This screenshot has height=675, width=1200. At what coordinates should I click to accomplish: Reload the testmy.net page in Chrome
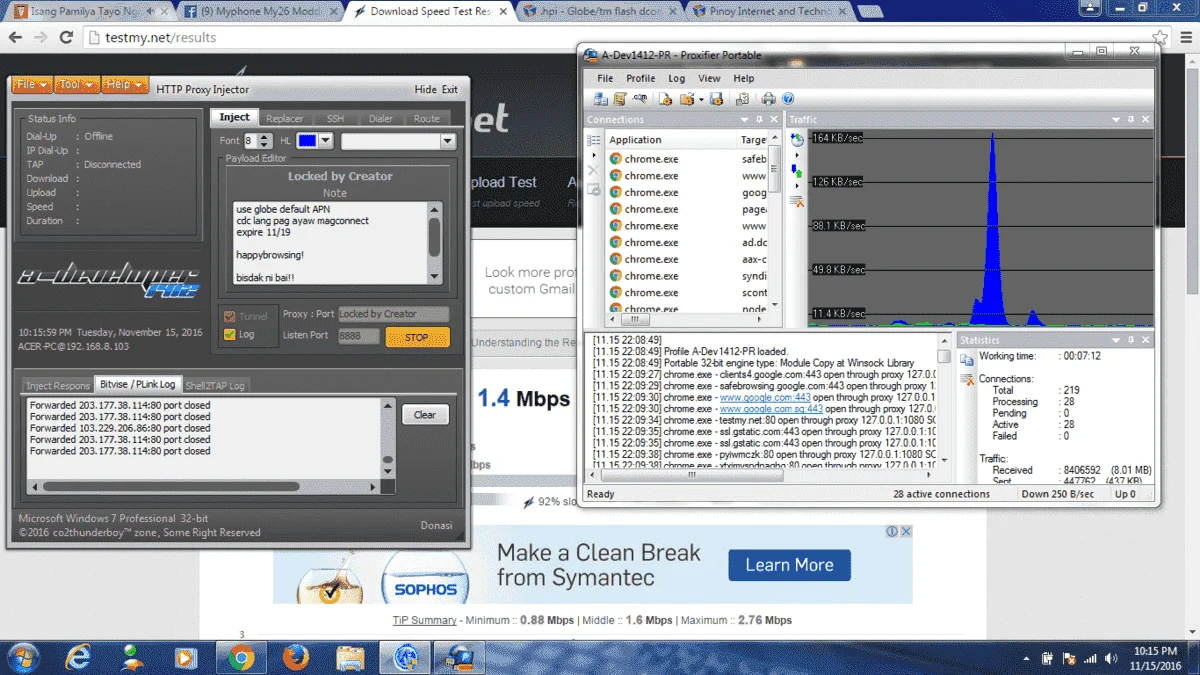(66, 37)
